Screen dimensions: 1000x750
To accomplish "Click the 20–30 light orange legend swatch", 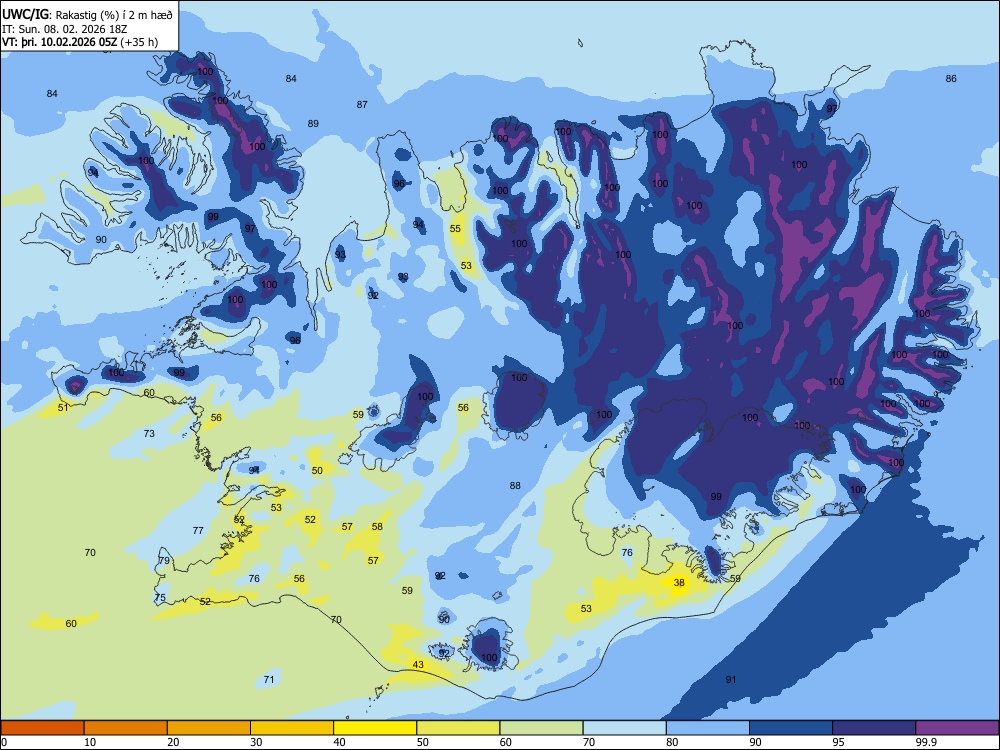I will tap(209, 728).
